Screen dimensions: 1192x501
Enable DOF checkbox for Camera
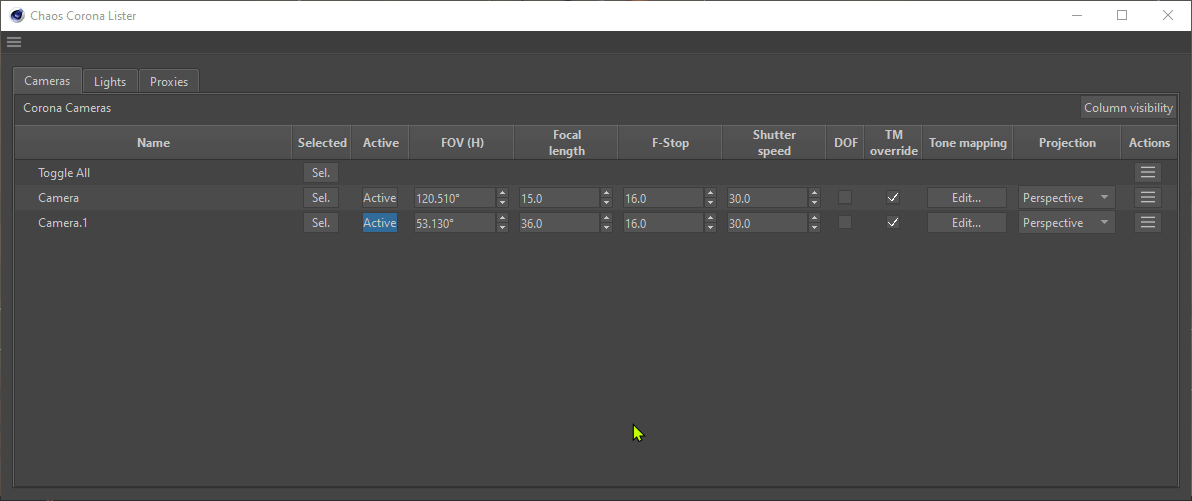[x=845, y=197]
